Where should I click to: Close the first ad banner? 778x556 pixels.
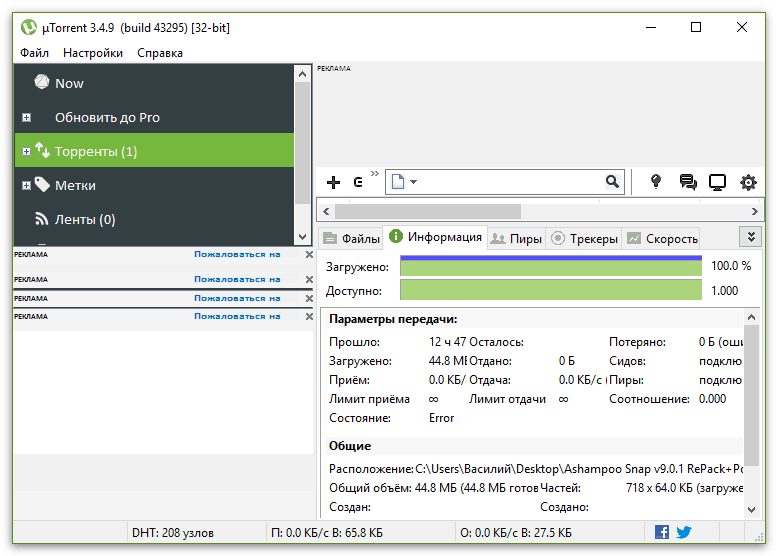(309, 254)
